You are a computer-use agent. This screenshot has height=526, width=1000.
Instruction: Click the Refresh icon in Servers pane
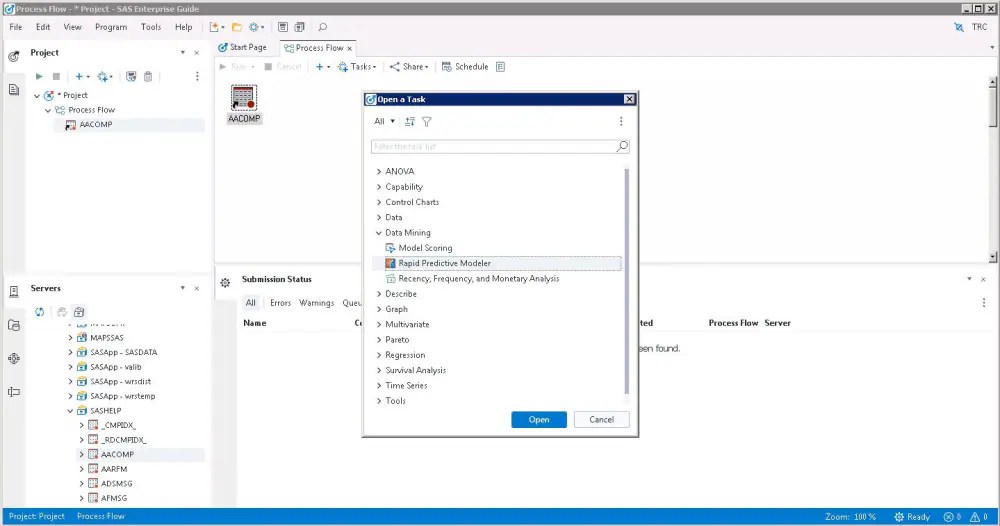pos(40,312)
